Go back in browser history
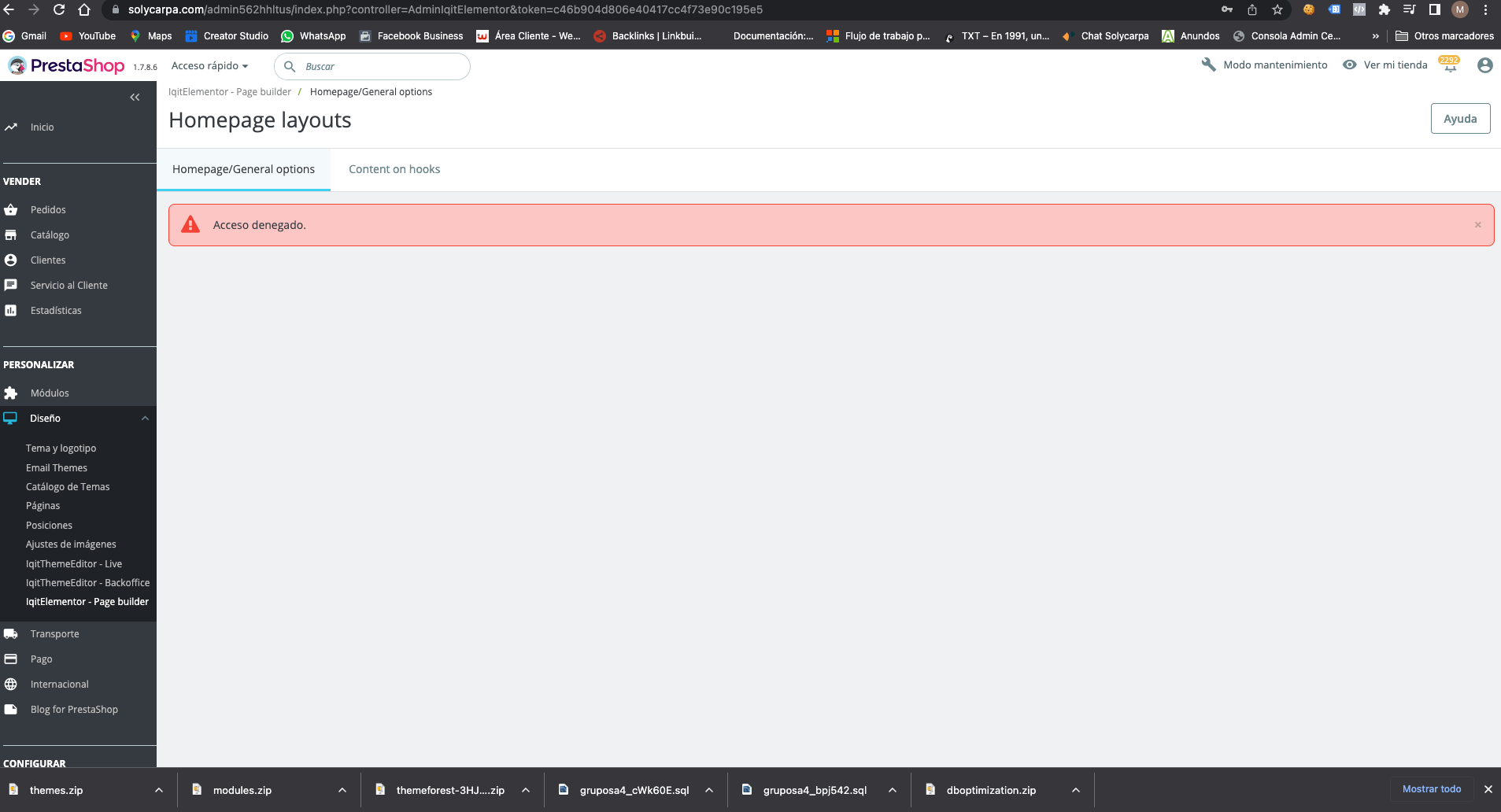The width and height of the screenshot is (1501, 812). point(9,9)
